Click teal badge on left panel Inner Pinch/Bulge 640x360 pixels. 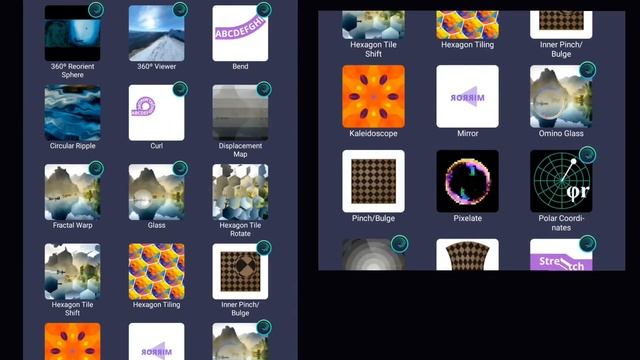(x=264, y=248)
